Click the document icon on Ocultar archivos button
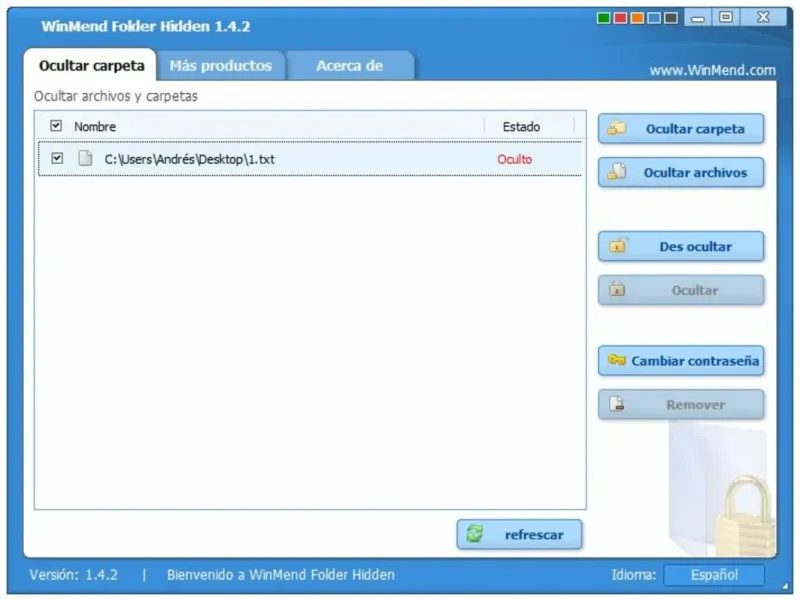This screenshot has width=800, height=600. point(617,172)
